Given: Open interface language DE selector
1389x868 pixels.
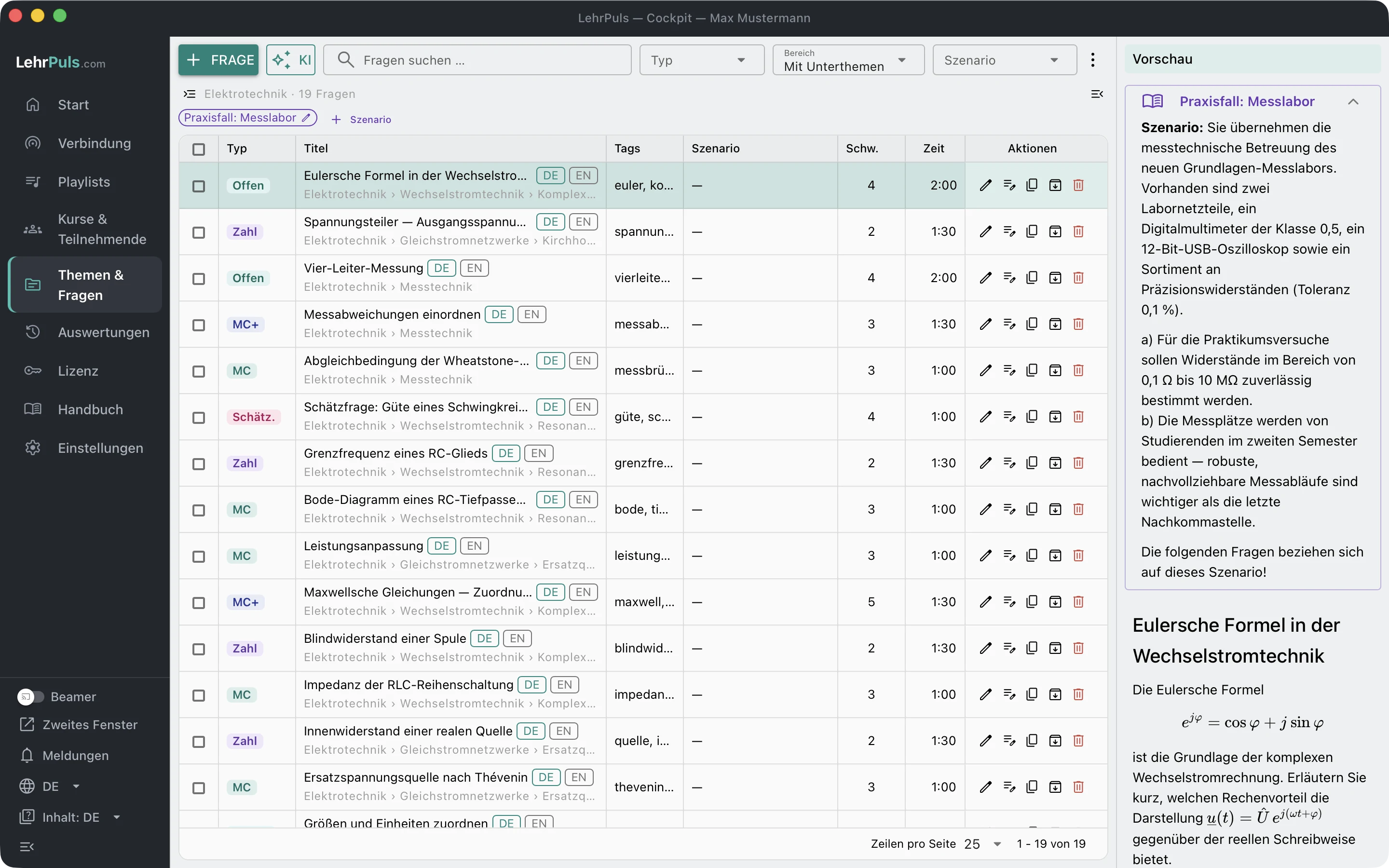Looking at the screenshot, I should pos(49,786).
